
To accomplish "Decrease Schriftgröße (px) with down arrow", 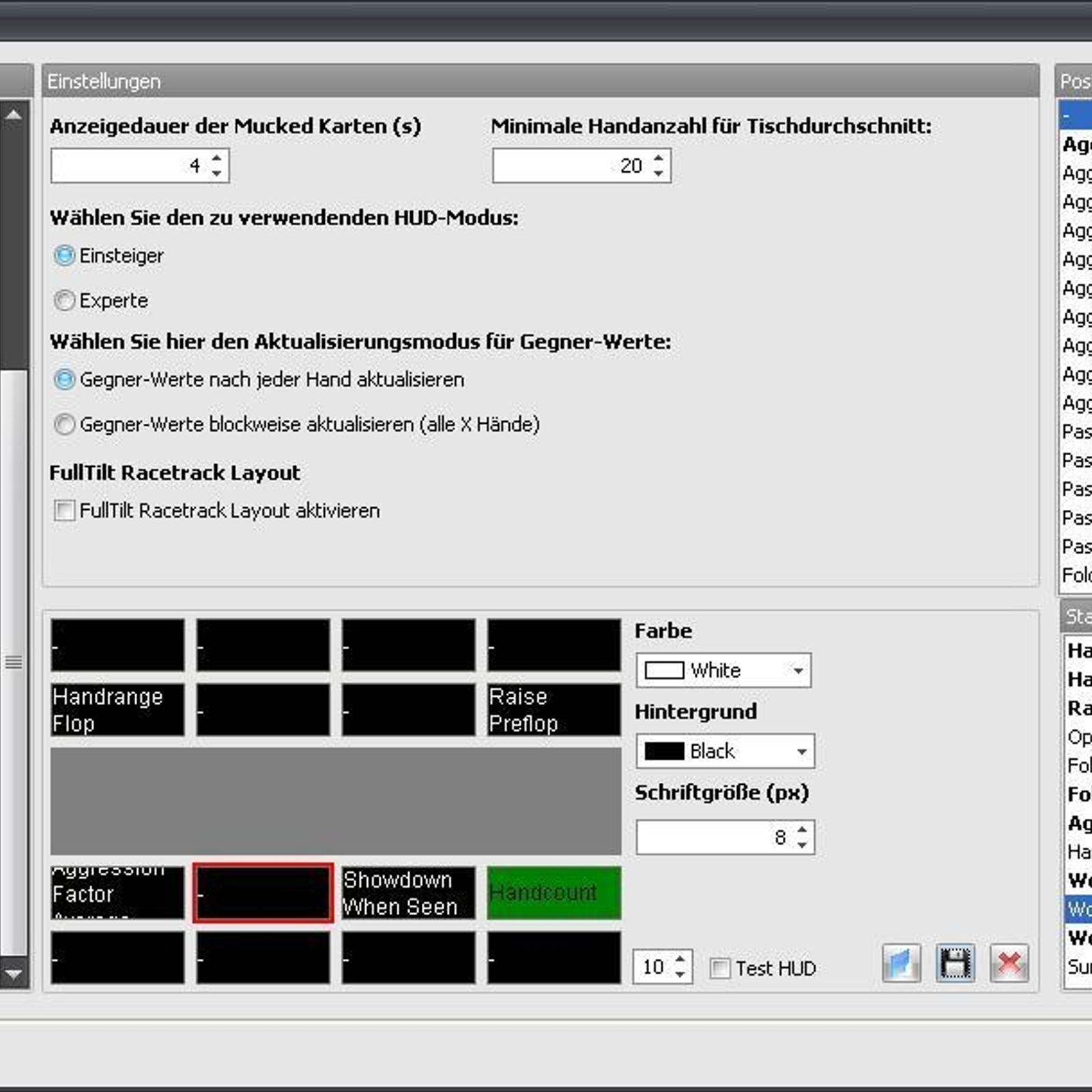I will pos(803,845).
